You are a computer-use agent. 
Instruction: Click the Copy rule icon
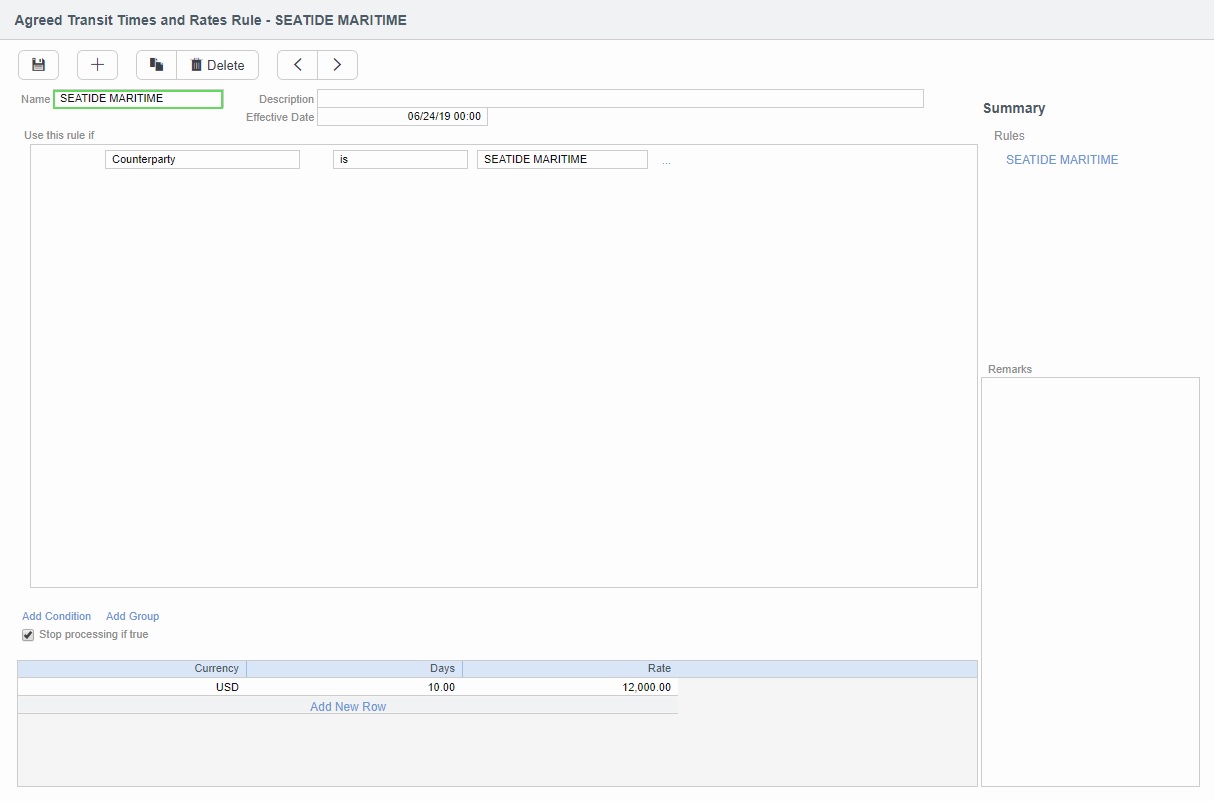156,65
